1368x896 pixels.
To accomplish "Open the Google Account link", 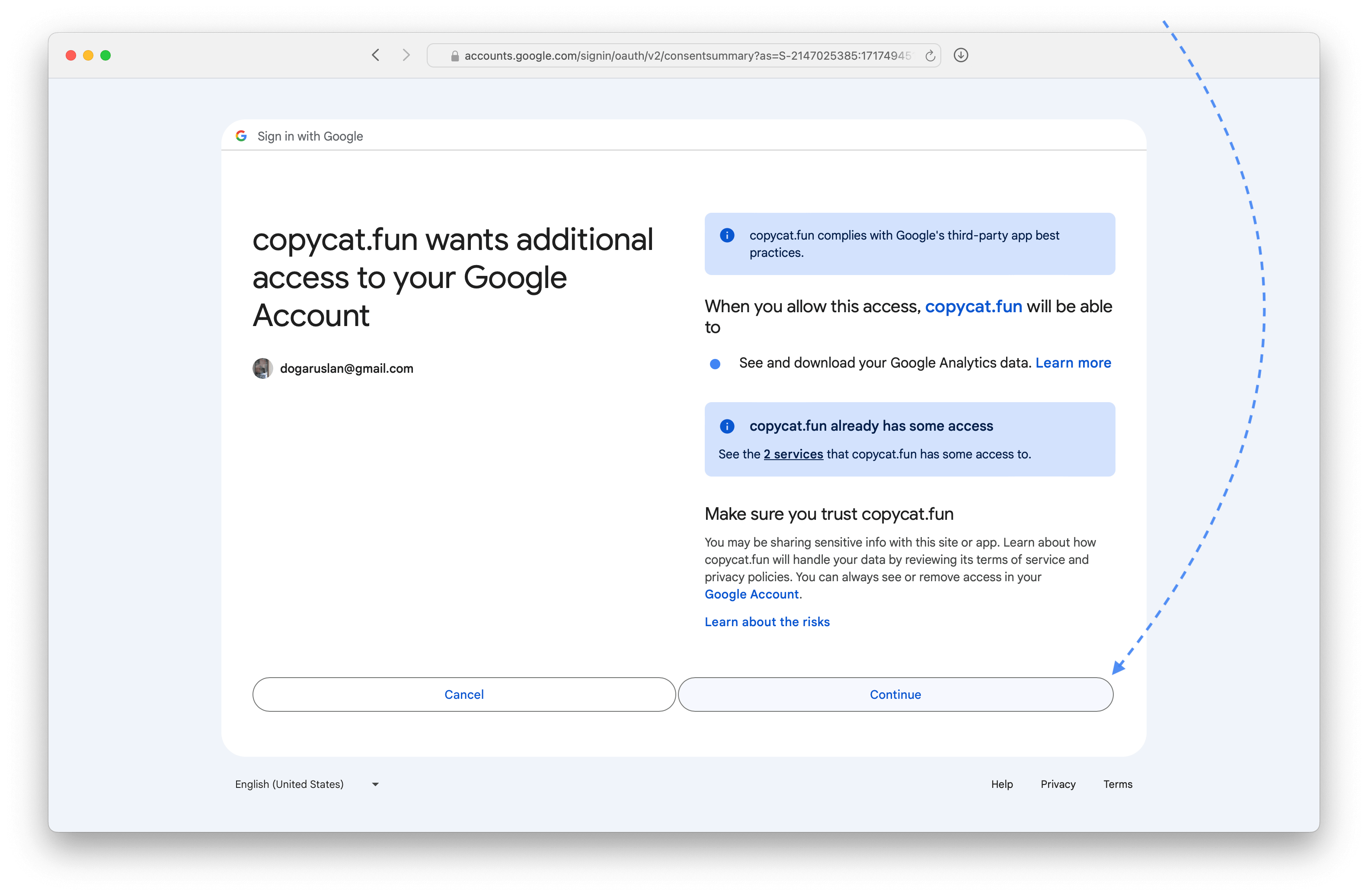I will point(751,594).
